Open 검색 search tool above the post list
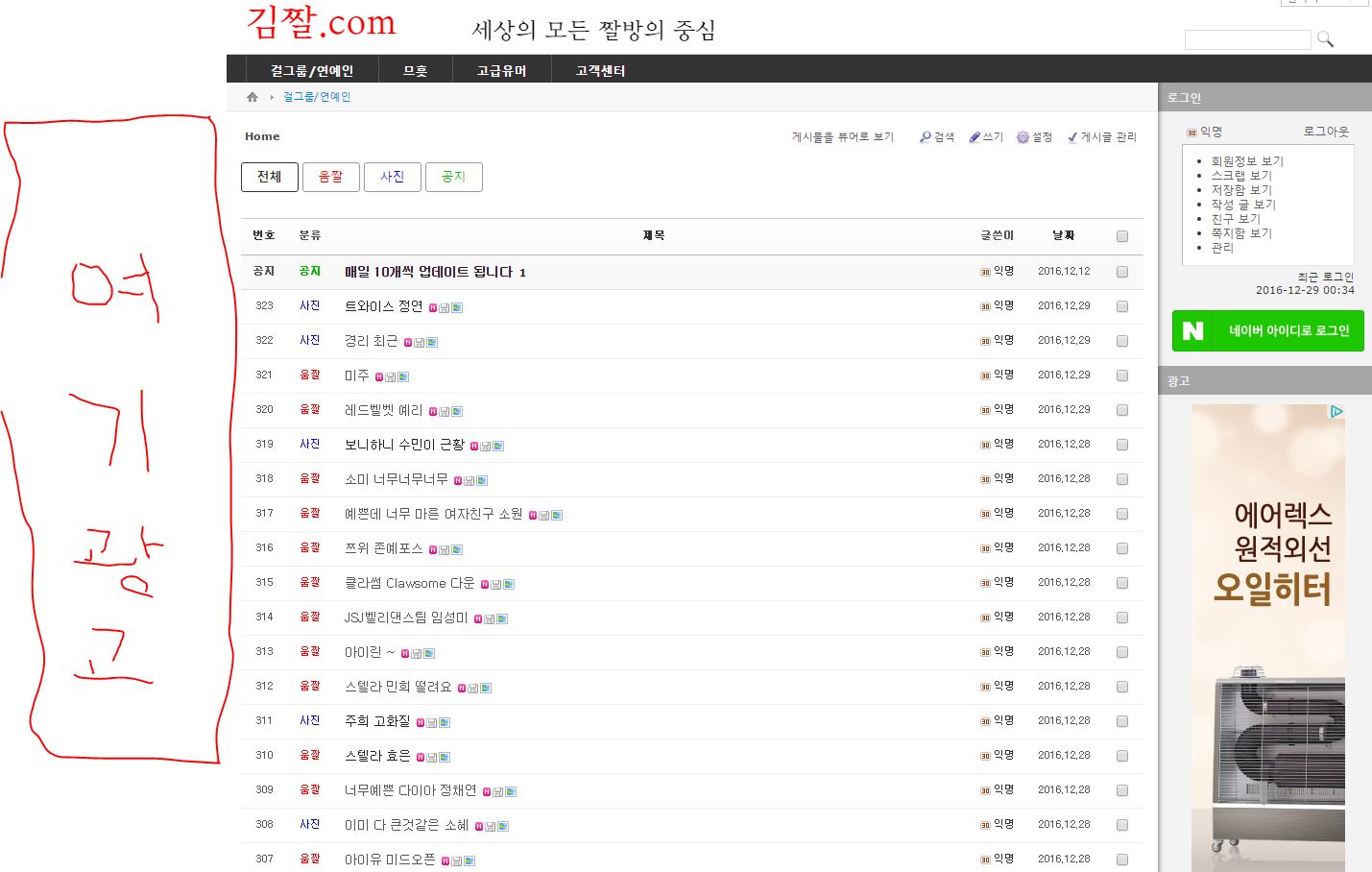This screenshot has height=872, width=1372. click(x=937, y=137)
